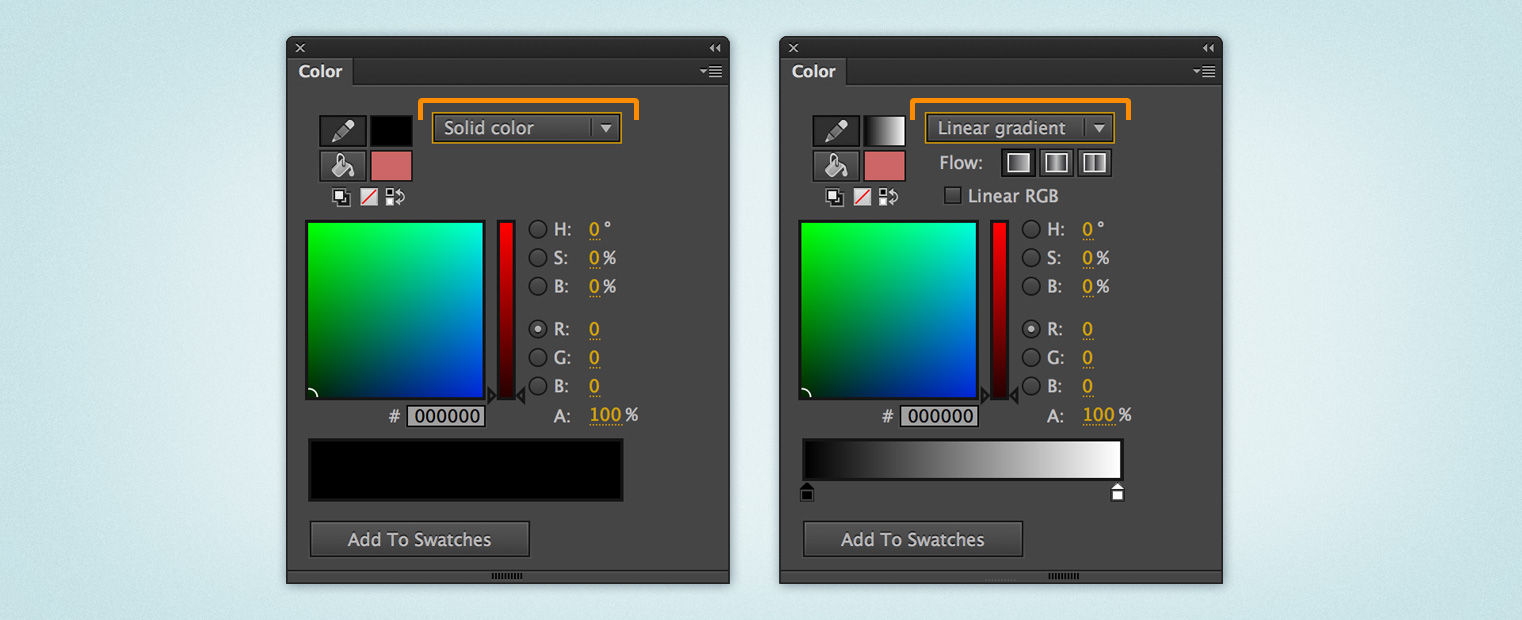Click Black and White icon in Solid color panel
The width and height of the screenshot is (1522, 620).
tap(341, 197)
